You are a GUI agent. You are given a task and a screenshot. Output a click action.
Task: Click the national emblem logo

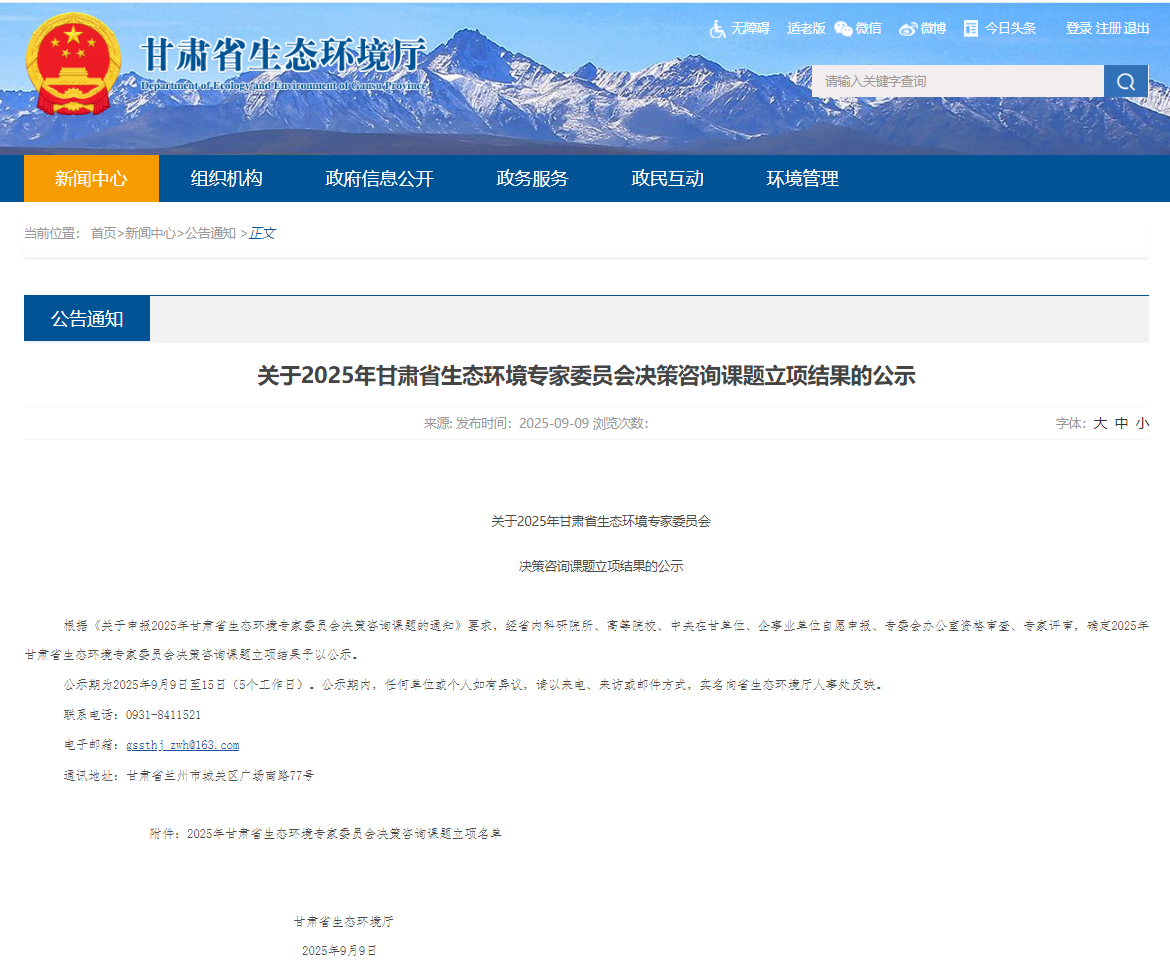73,65
